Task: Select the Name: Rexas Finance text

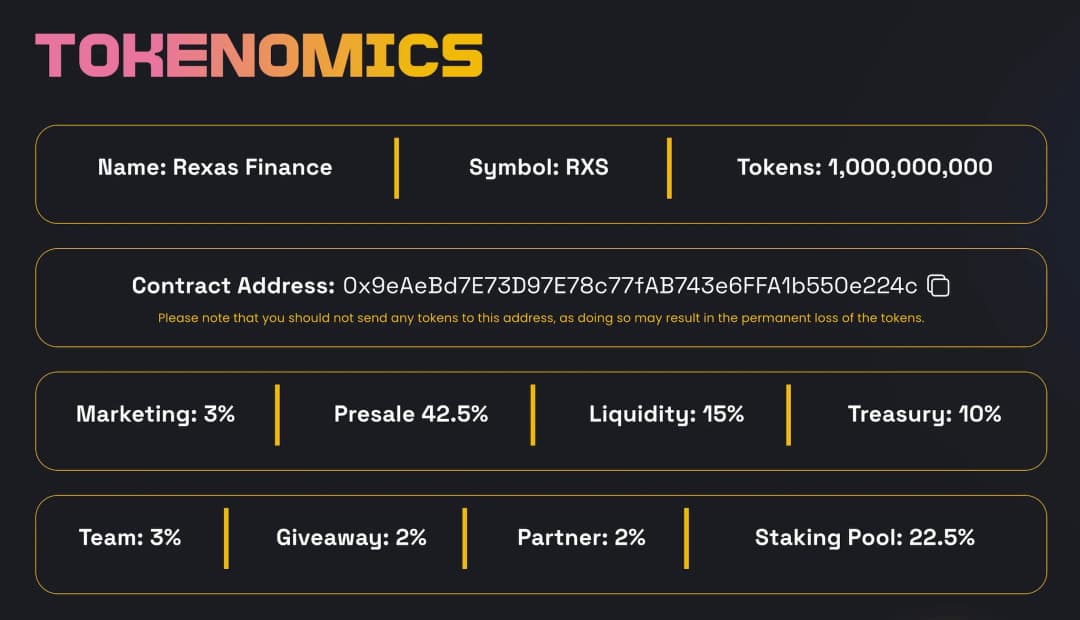Action: (x=215, y=167)
